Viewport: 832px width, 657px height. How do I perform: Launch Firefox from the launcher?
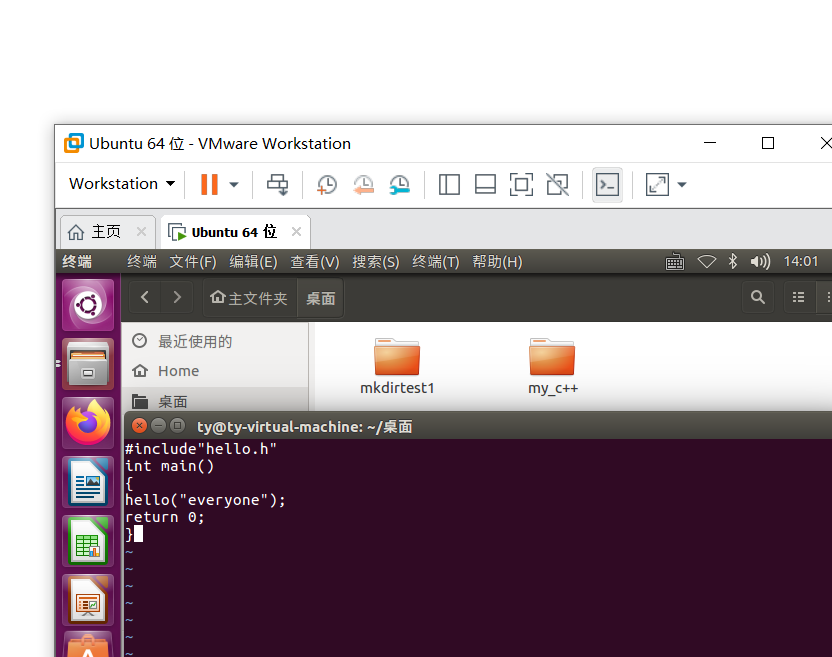(x=88, y=423)
